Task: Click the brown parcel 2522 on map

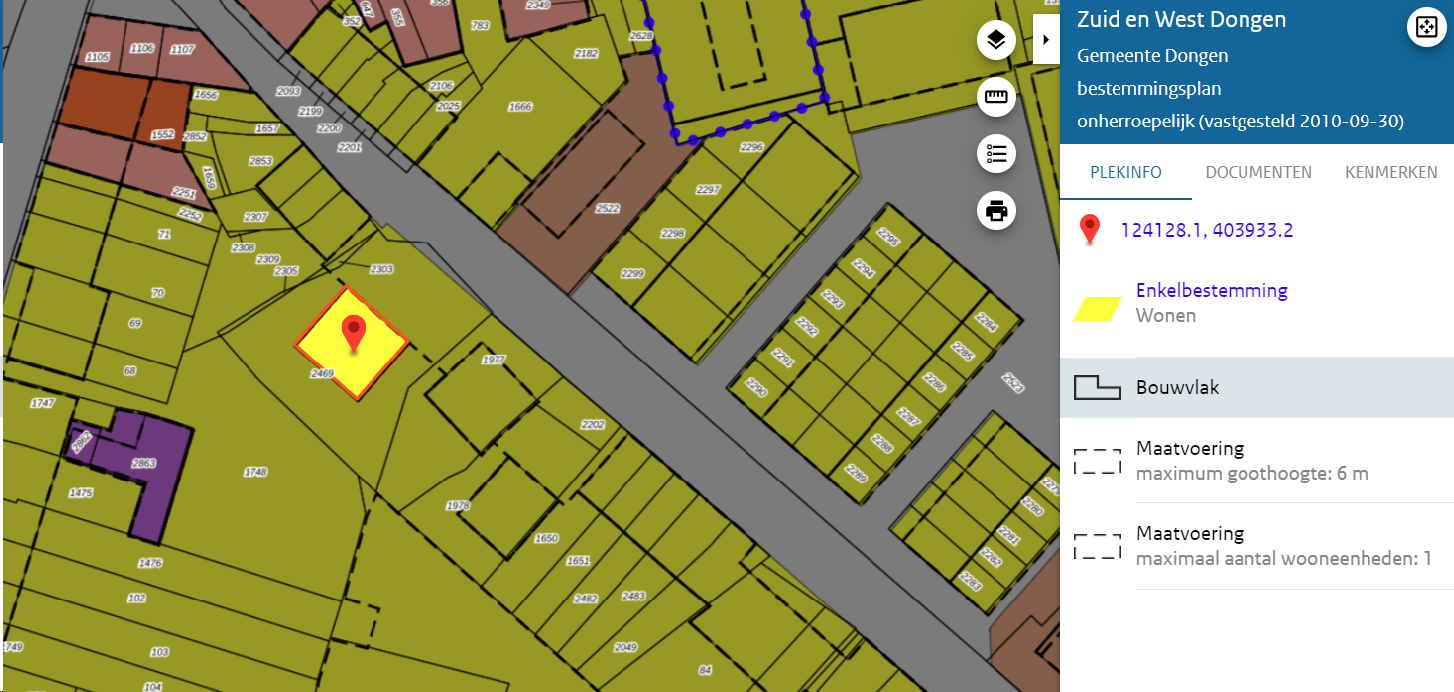Action: [x=607, y=209]
